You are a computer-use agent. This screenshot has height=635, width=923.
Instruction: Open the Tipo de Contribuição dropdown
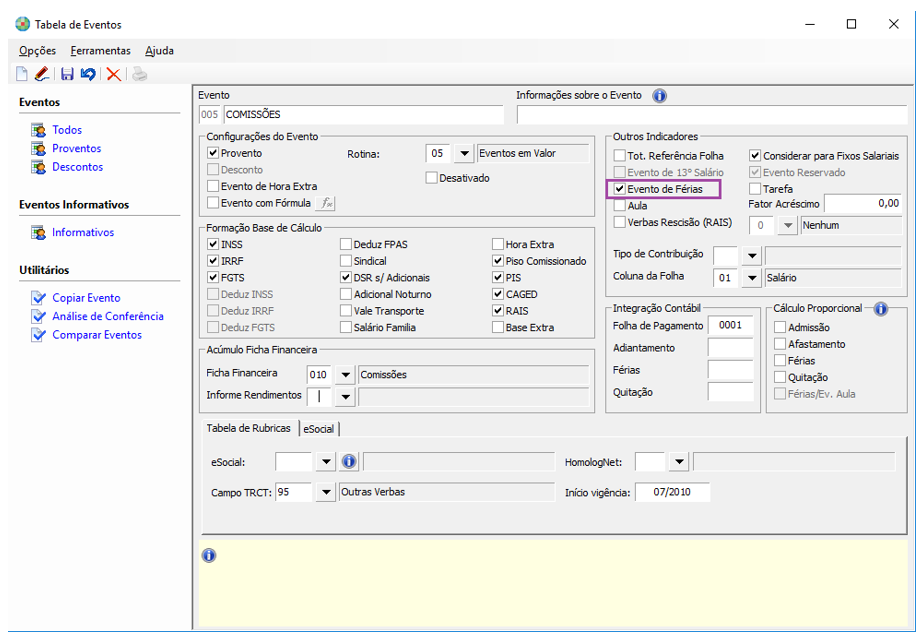click(752, 256)
